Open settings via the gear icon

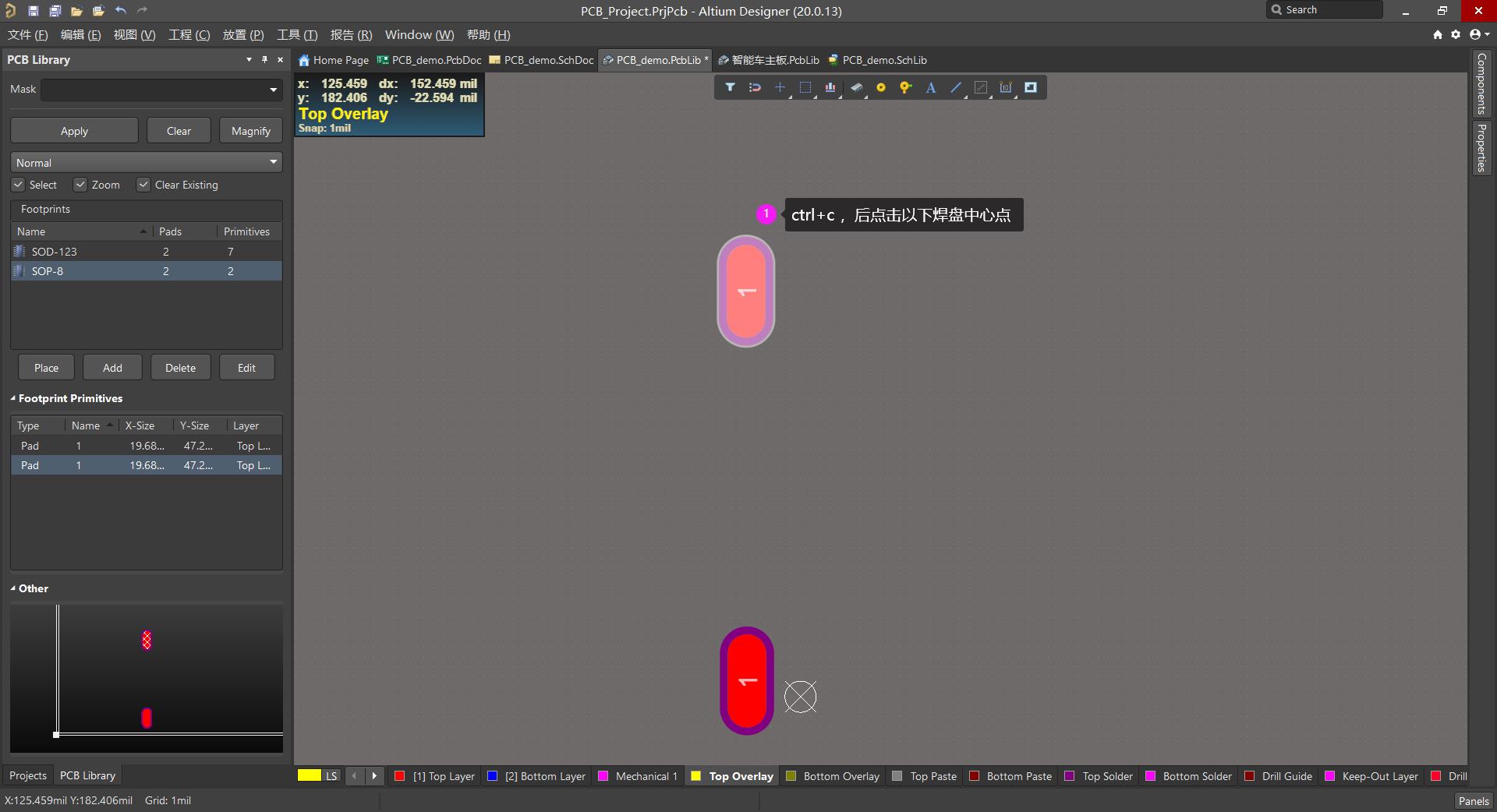[1456, 35]
